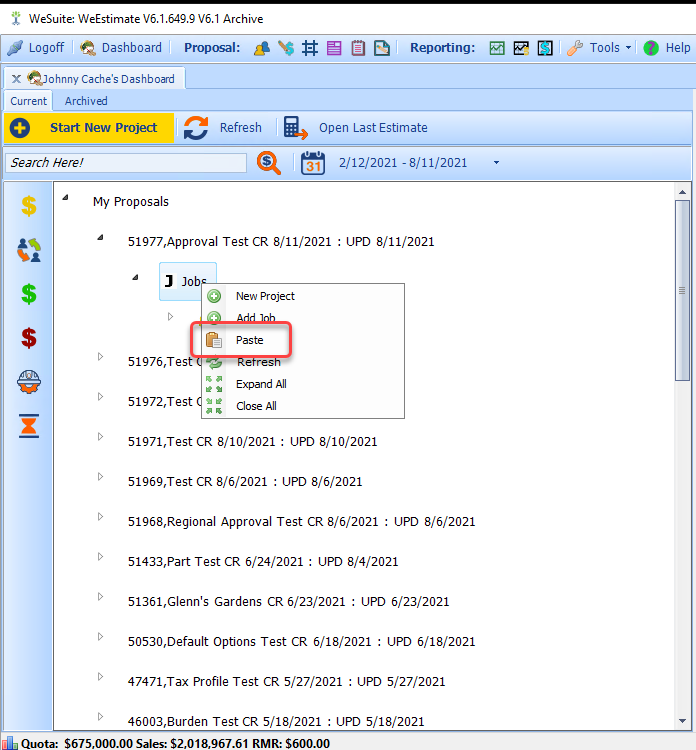The width and height of the screenshot is (696, 750).
Task: Expand the child node under Jobs
Action: tap(170, 317)
